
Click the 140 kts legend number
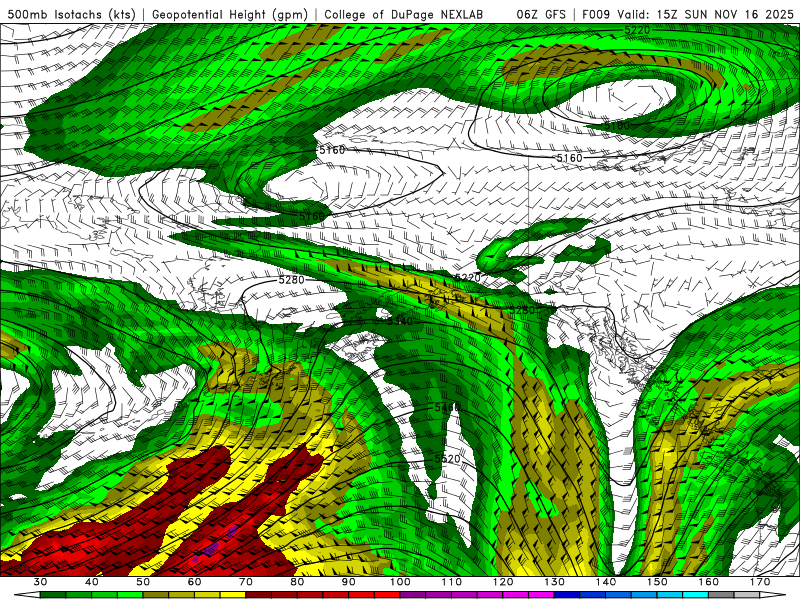tap(606, 582)
